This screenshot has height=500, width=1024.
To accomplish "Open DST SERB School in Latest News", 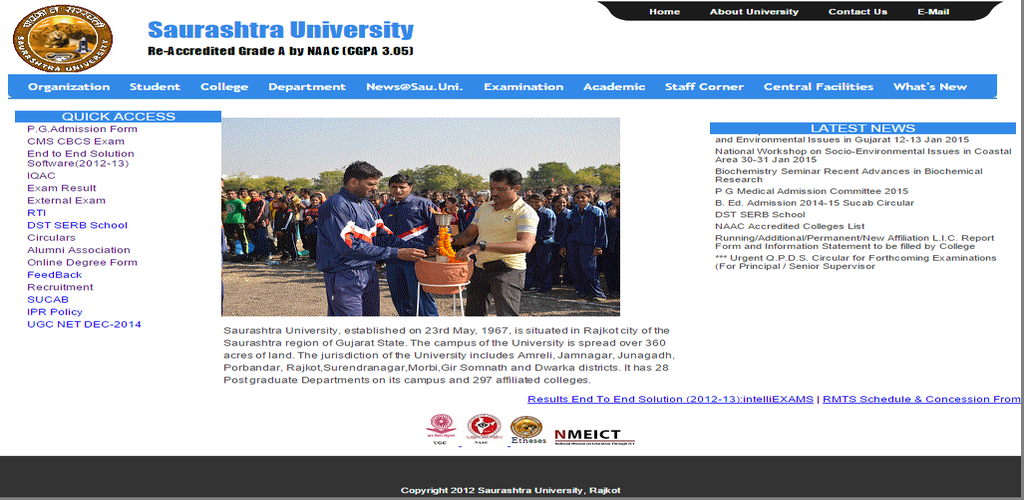I will point(760,215).
